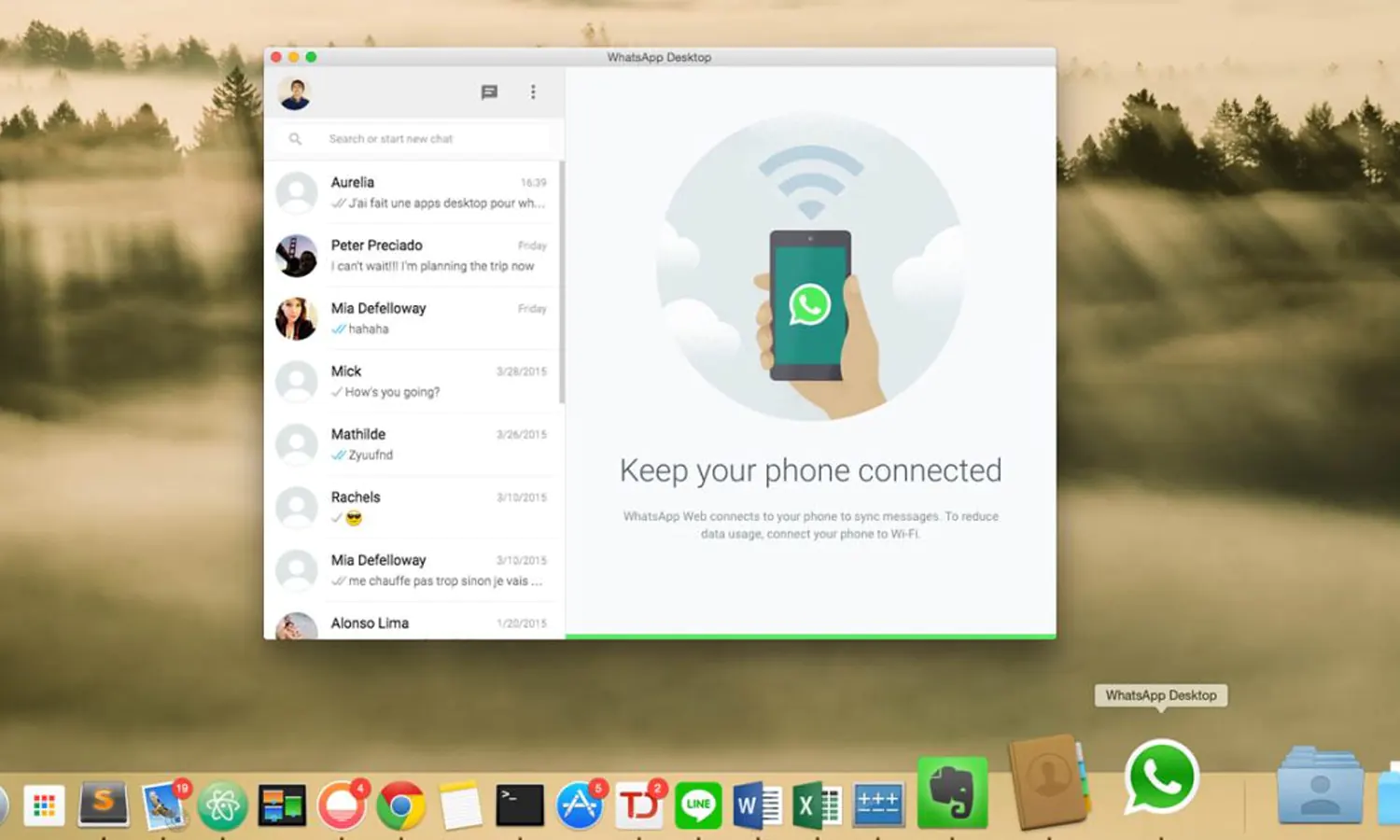The width and height of the screenshot is (1400, 840).
Task: Open your profile picture in the header
Action: [x=295, y=92]
